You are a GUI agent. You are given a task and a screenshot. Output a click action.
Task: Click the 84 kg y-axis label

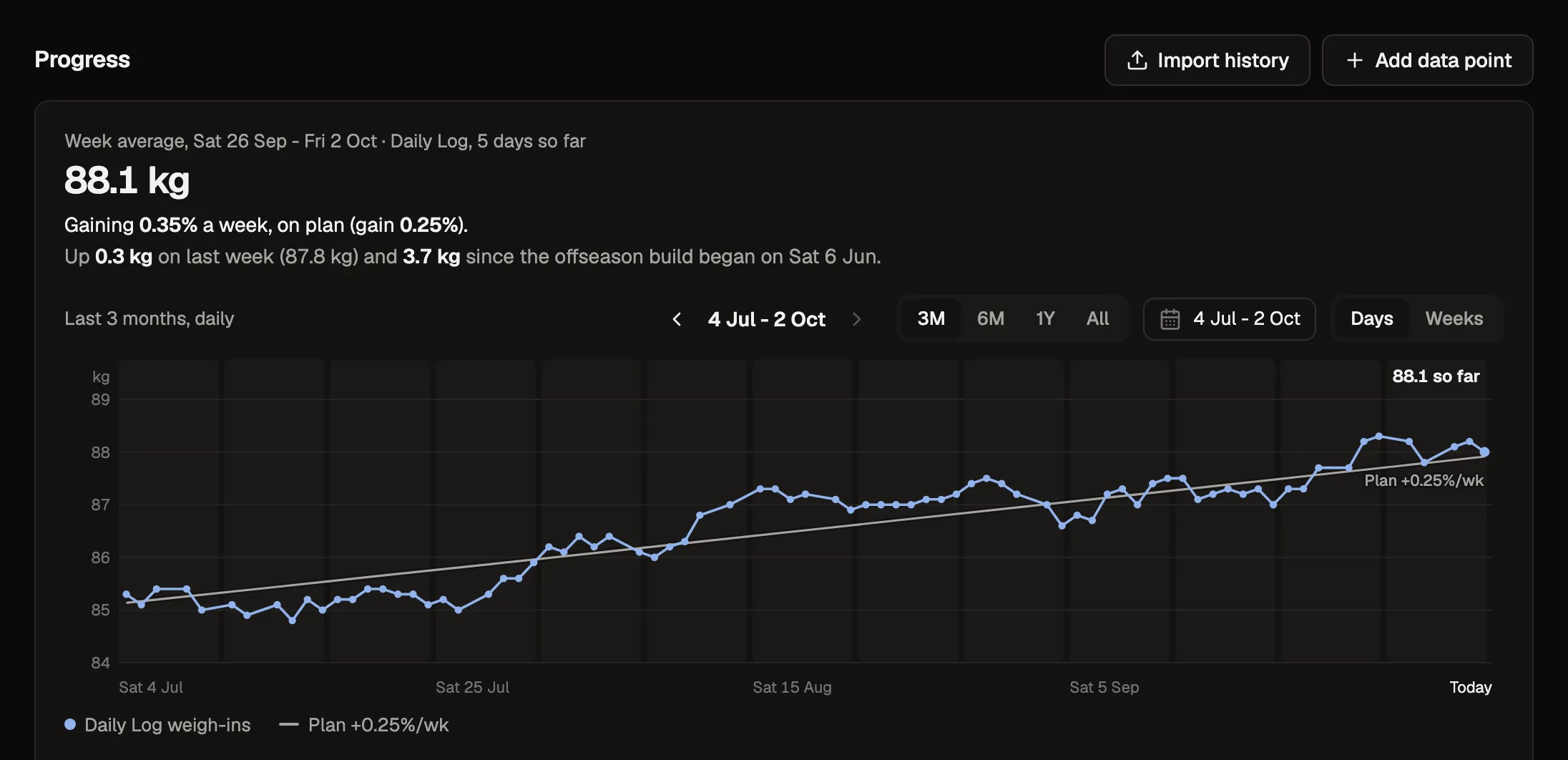point(101,663)
